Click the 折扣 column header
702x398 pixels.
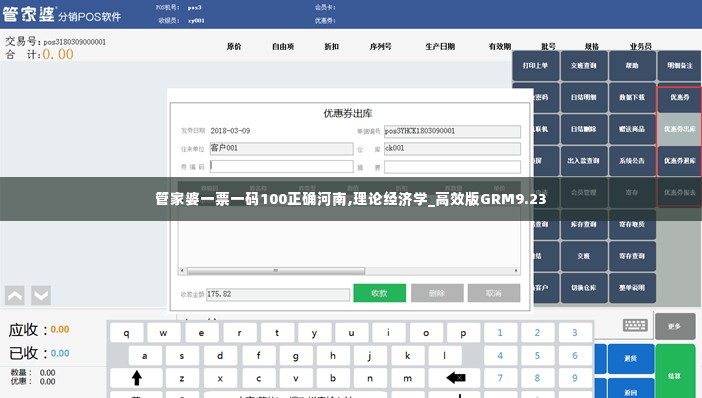coord(332,46)
